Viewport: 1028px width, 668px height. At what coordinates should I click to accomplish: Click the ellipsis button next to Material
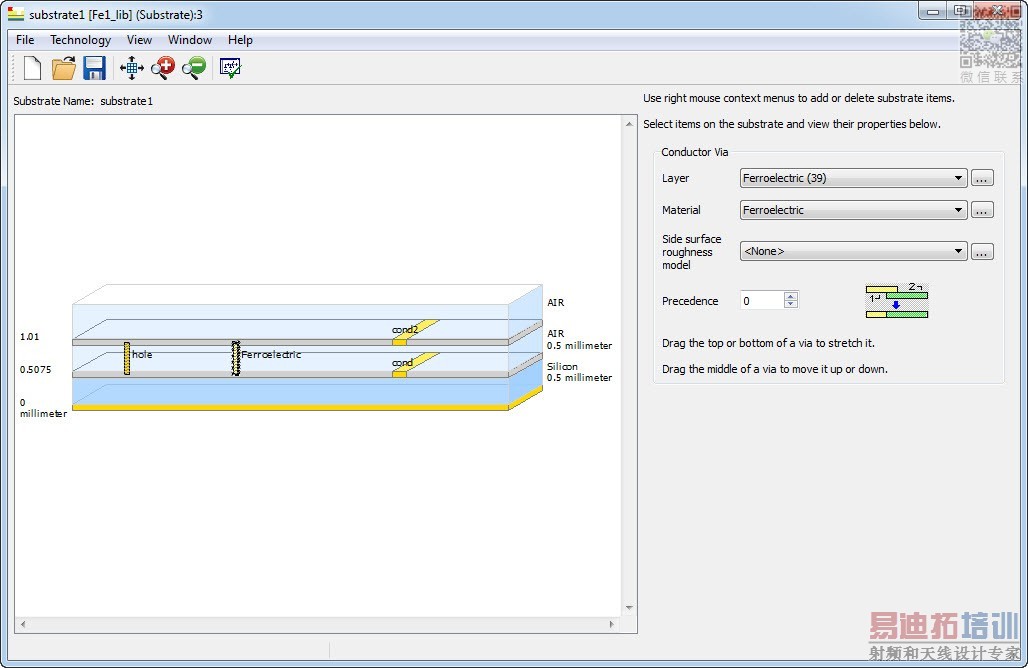coord(981,210)
